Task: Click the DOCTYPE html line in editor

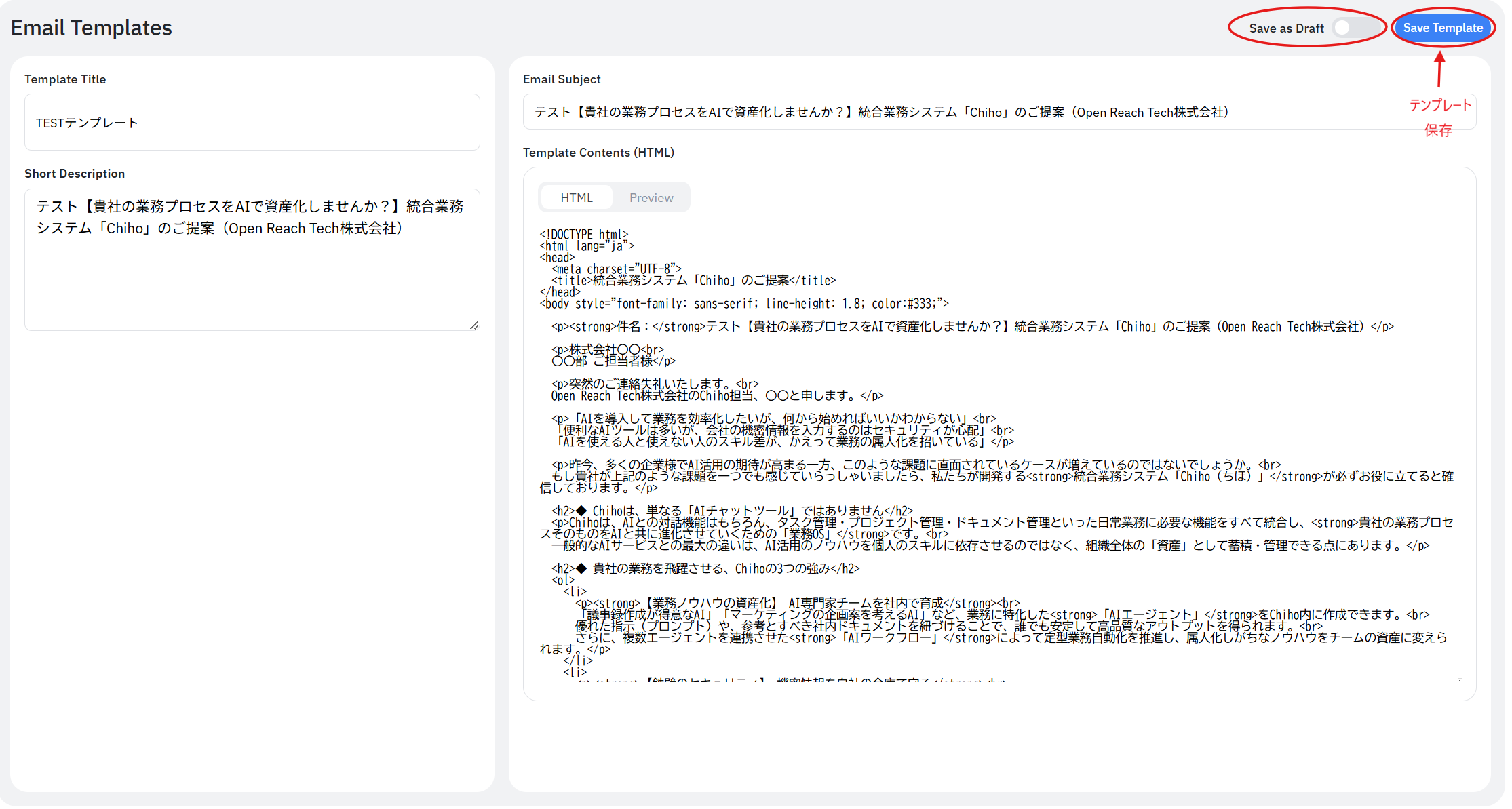Action: (584, 235)
